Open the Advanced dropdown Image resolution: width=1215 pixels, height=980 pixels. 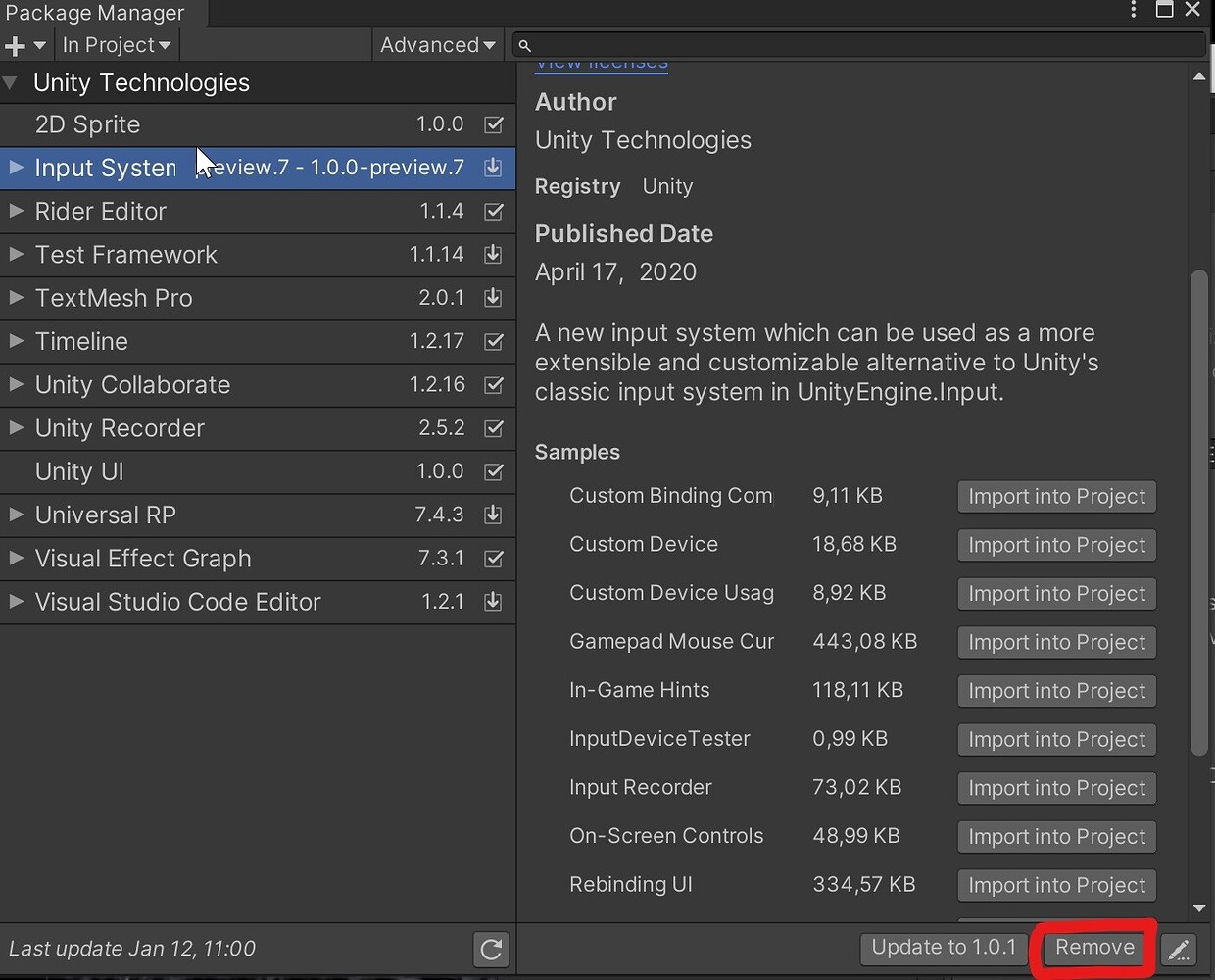437,44
